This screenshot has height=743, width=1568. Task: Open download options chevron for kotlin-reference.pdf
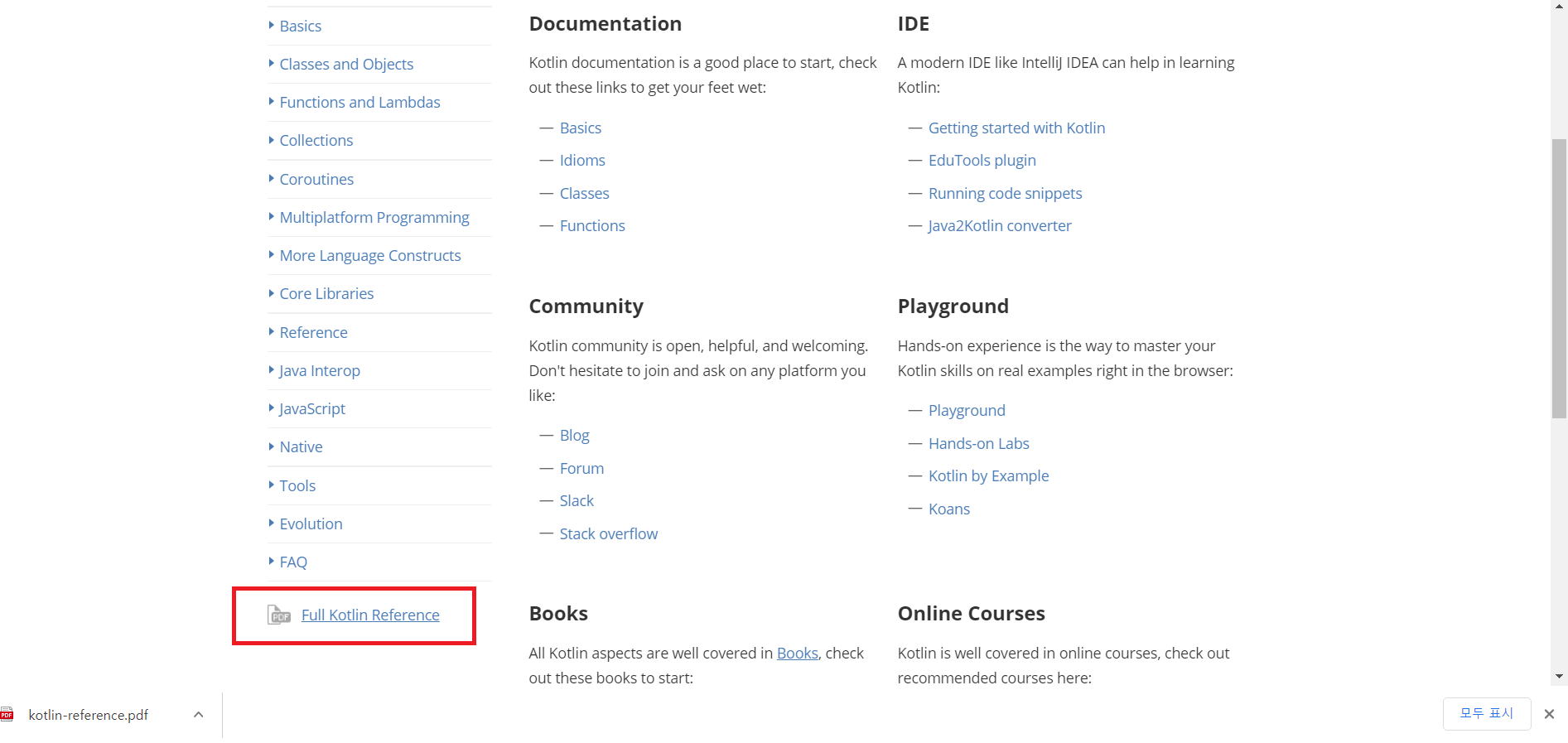[198, 714]
